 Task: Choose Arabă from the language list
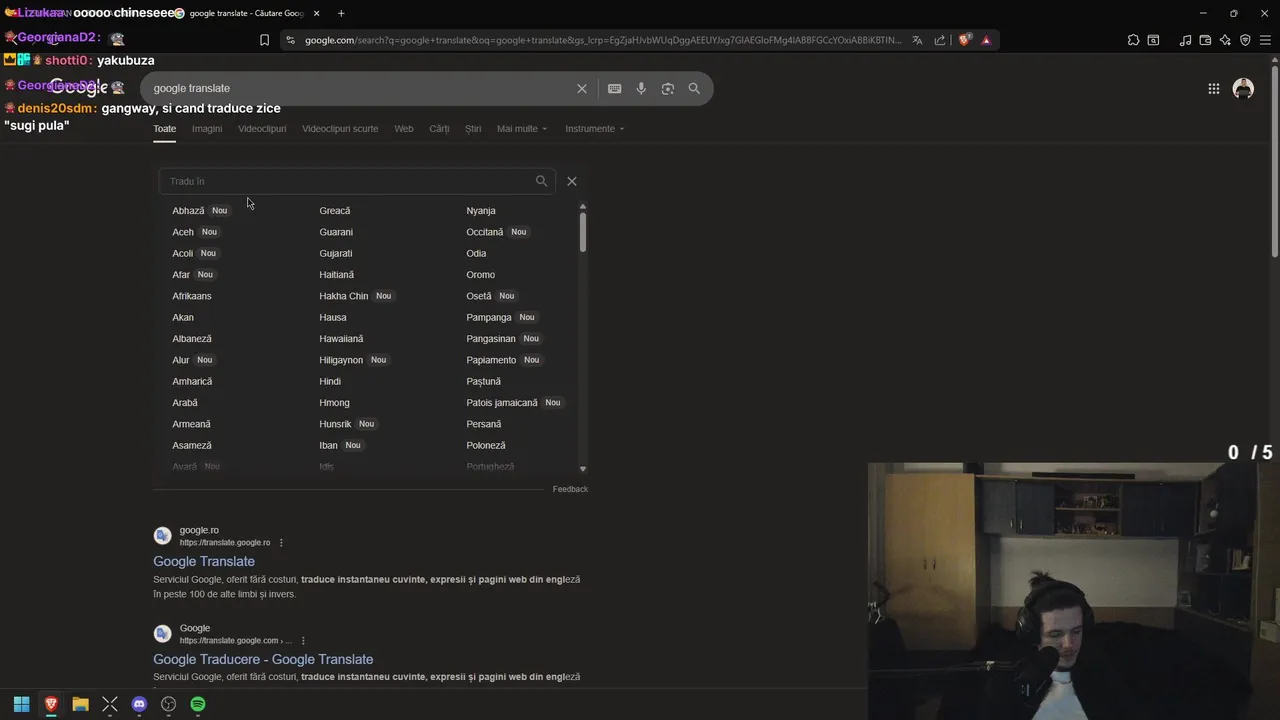185,403
